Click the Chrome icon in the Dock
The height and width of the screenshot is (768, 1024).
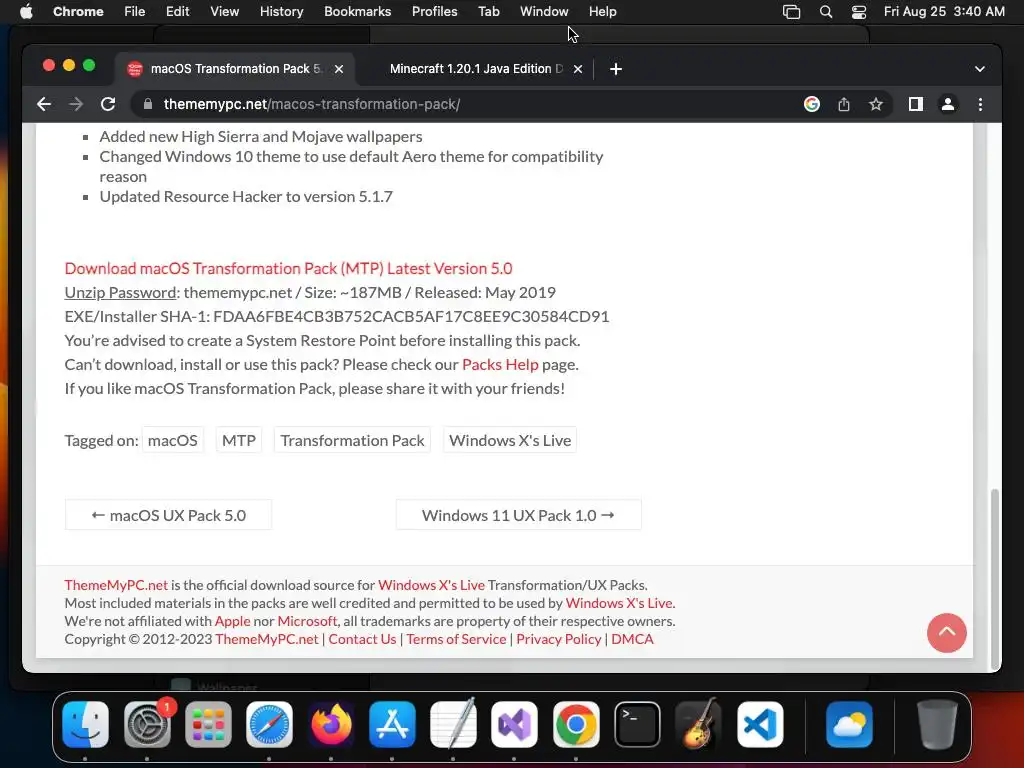(576, 724)
